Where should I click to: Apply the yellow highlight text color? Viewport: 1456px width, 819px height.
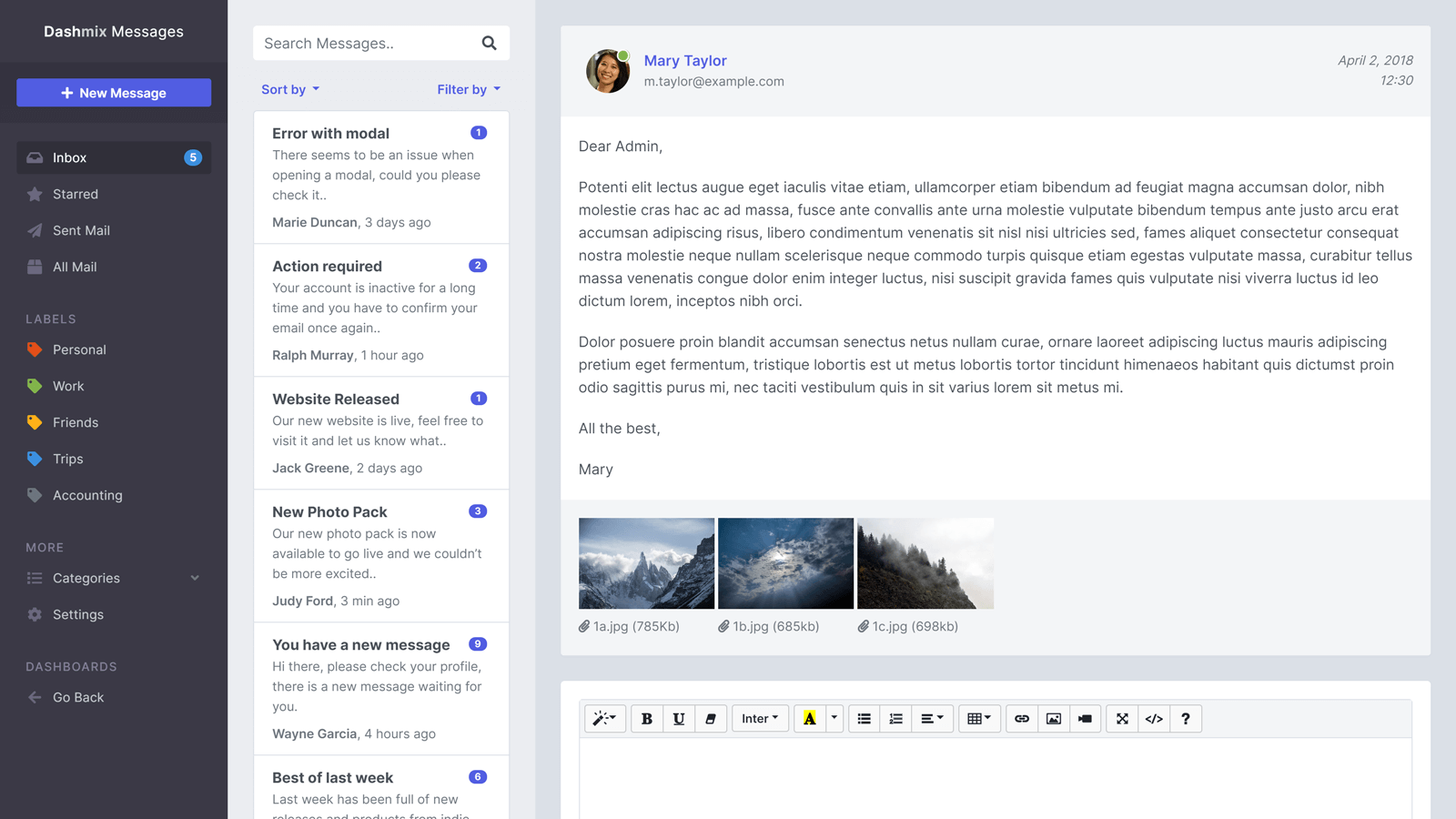tap(810, 719)
